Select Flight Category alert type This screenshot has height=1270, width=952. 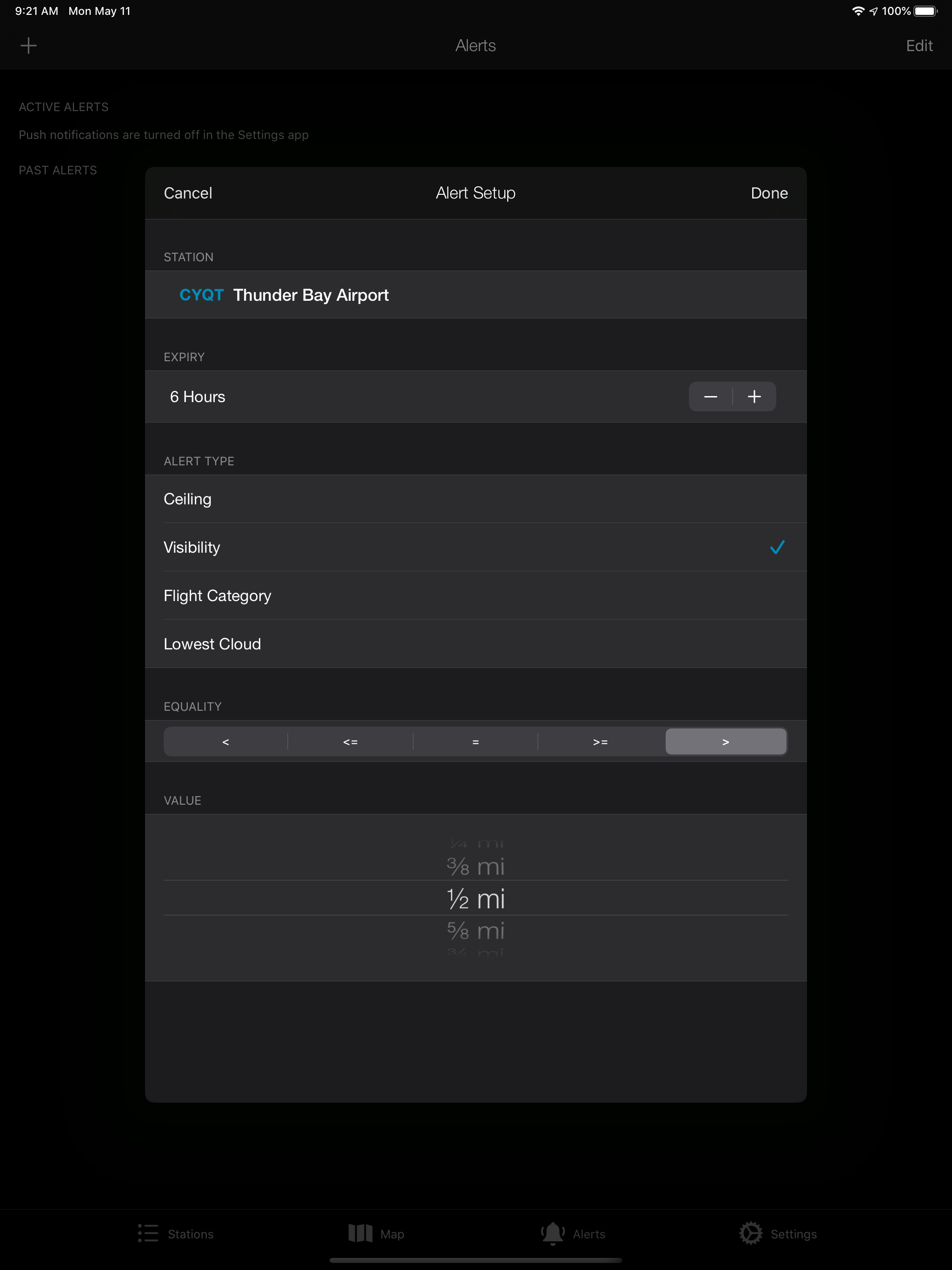point(476,595)
